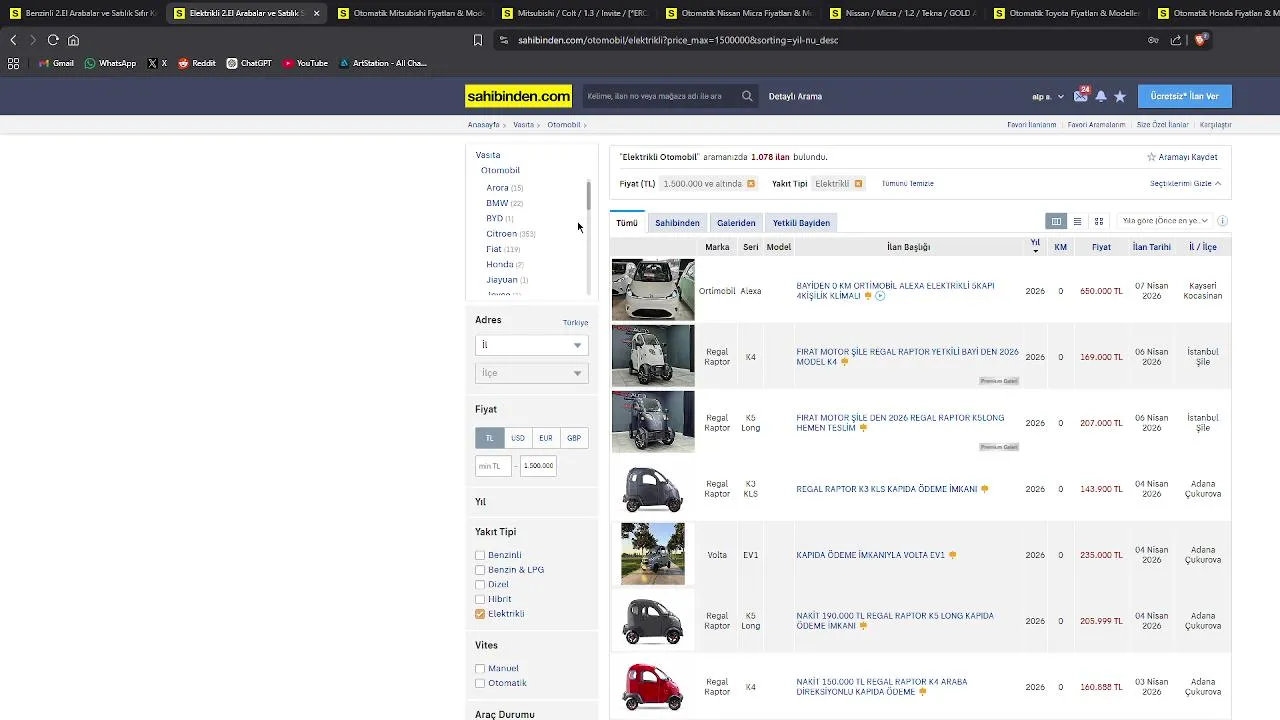The image size is (1280, 720).
Task: Open the İlçe district dropdown
Action: 531,373
